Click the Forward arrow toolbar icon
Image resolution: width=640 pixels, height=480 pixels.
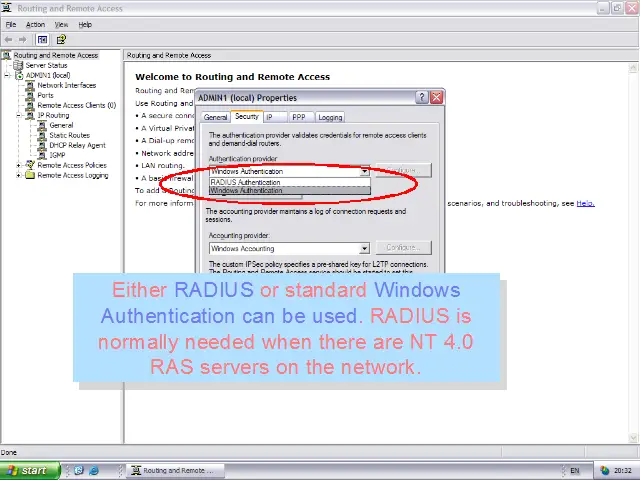22,40
